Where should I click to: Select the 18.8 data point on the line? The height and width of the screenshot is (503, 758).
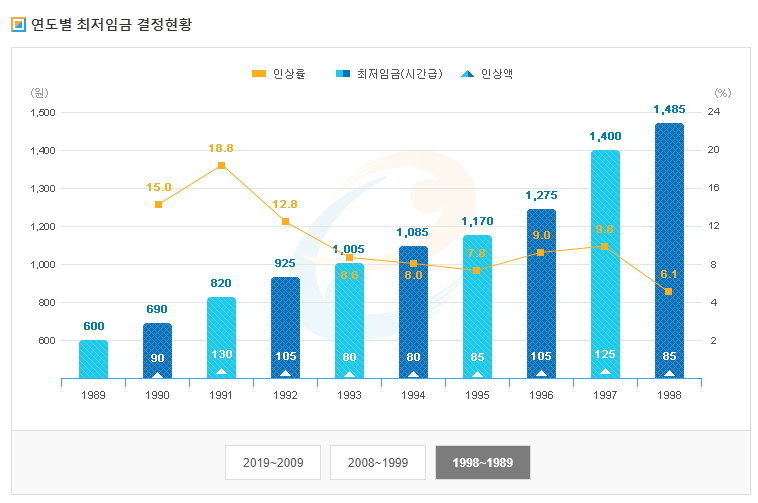(x=221, y=165)
